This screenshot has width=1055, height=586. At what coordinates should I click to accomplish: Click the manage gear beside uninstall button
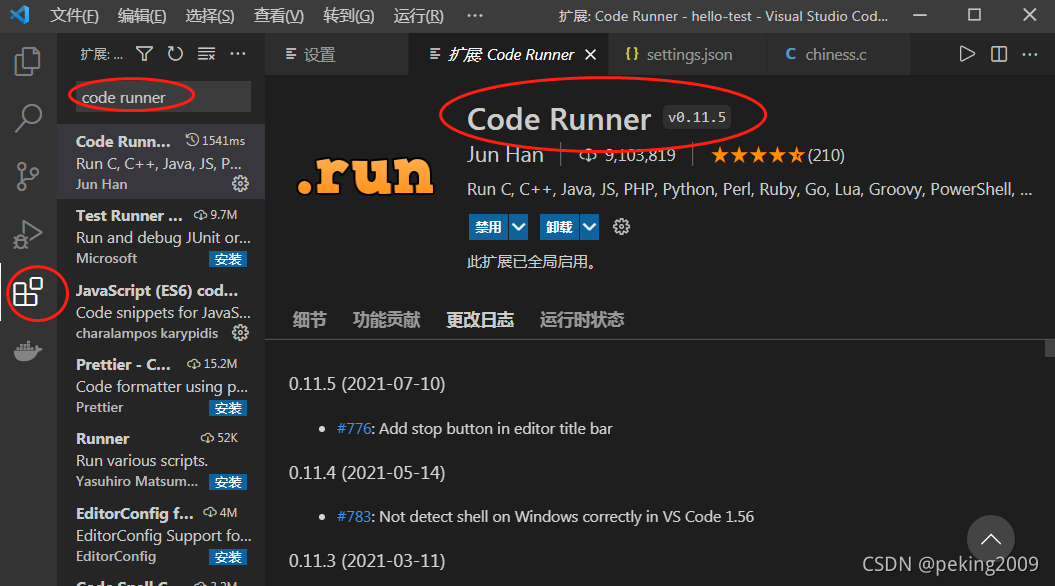tap(621, 227)
